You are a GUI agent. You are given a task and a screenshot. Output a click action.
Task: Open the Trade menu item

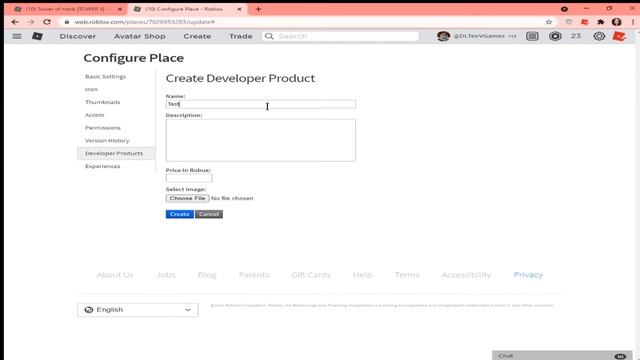[x=240, y=36]
